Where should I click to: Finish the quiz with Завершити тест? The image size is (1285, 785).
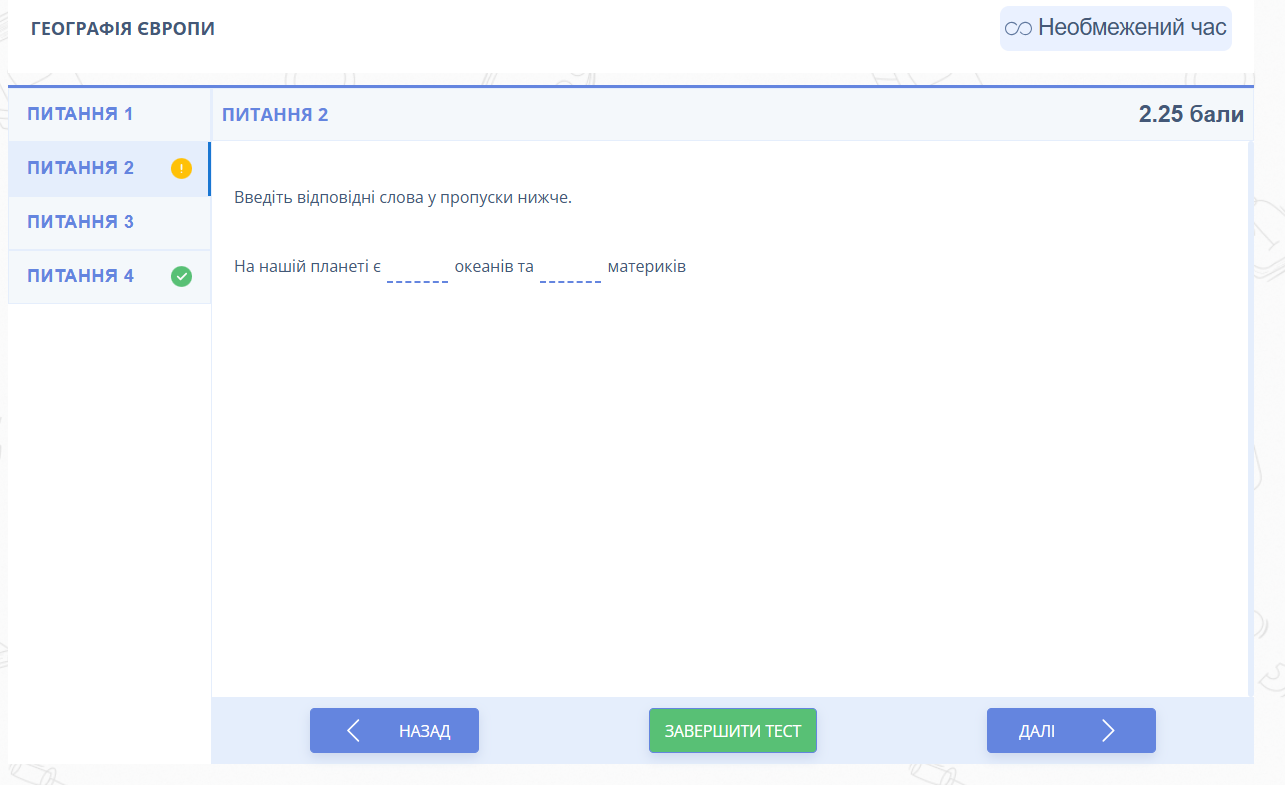point(733,731)
